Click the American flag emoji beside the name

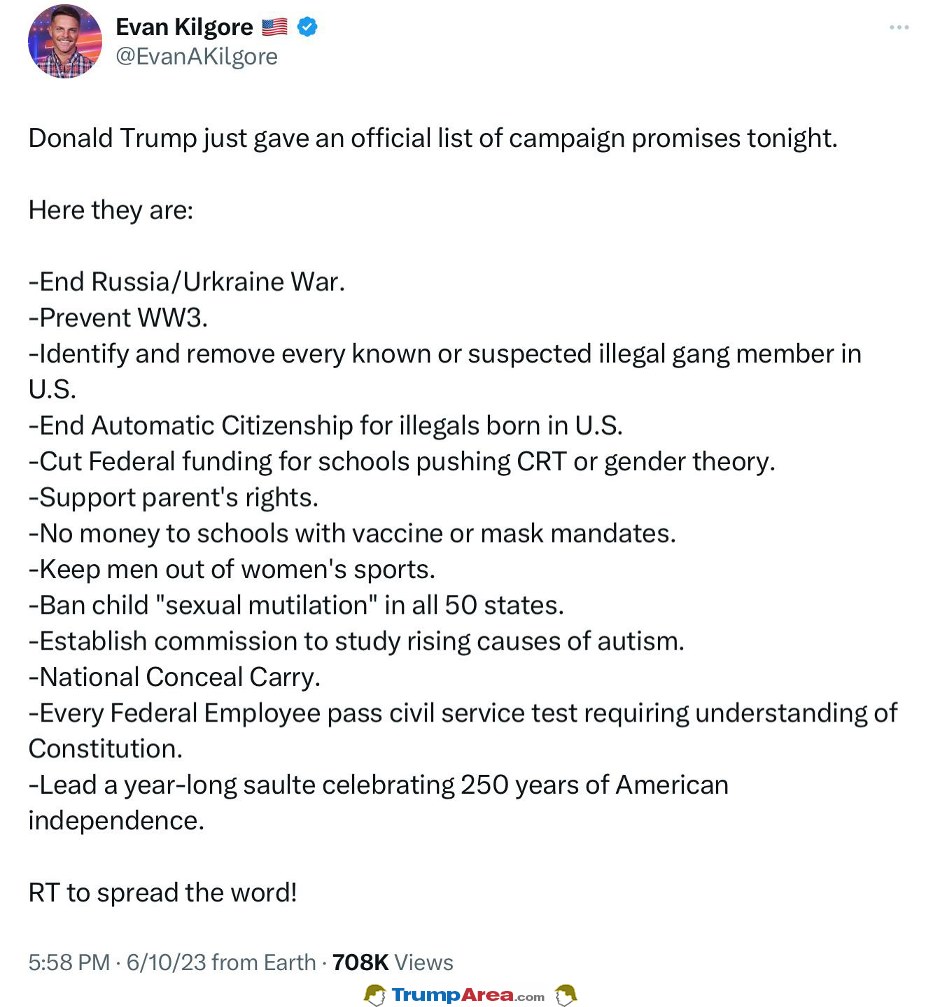point(275,27)
